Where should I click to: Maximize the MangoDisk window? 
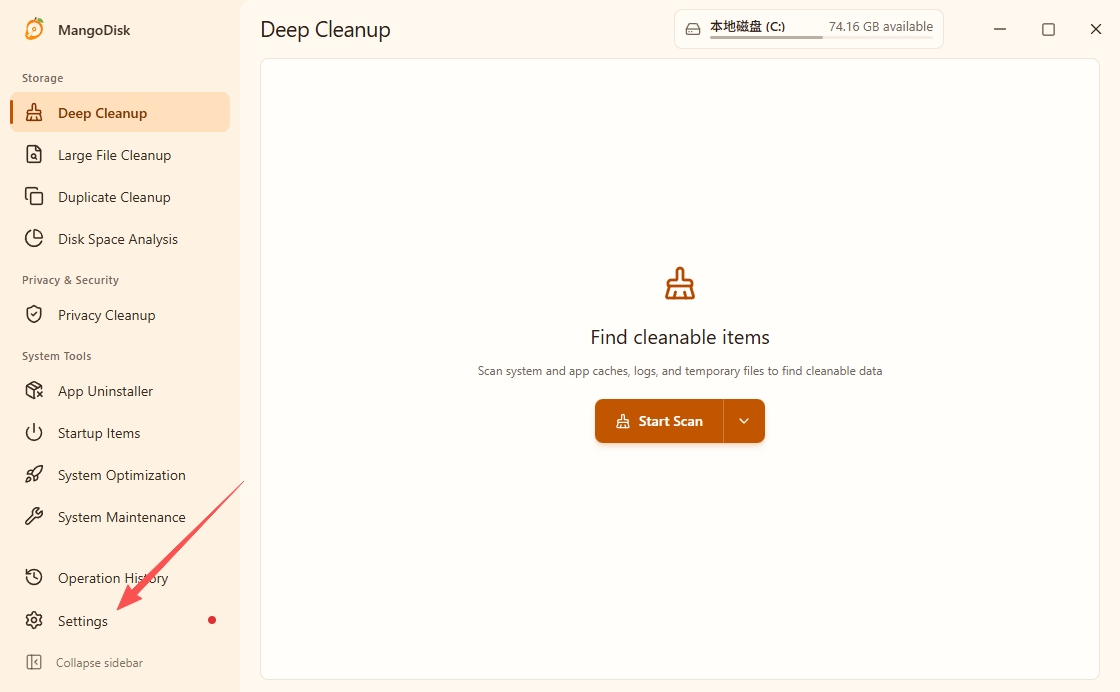tap(1048, 29)
